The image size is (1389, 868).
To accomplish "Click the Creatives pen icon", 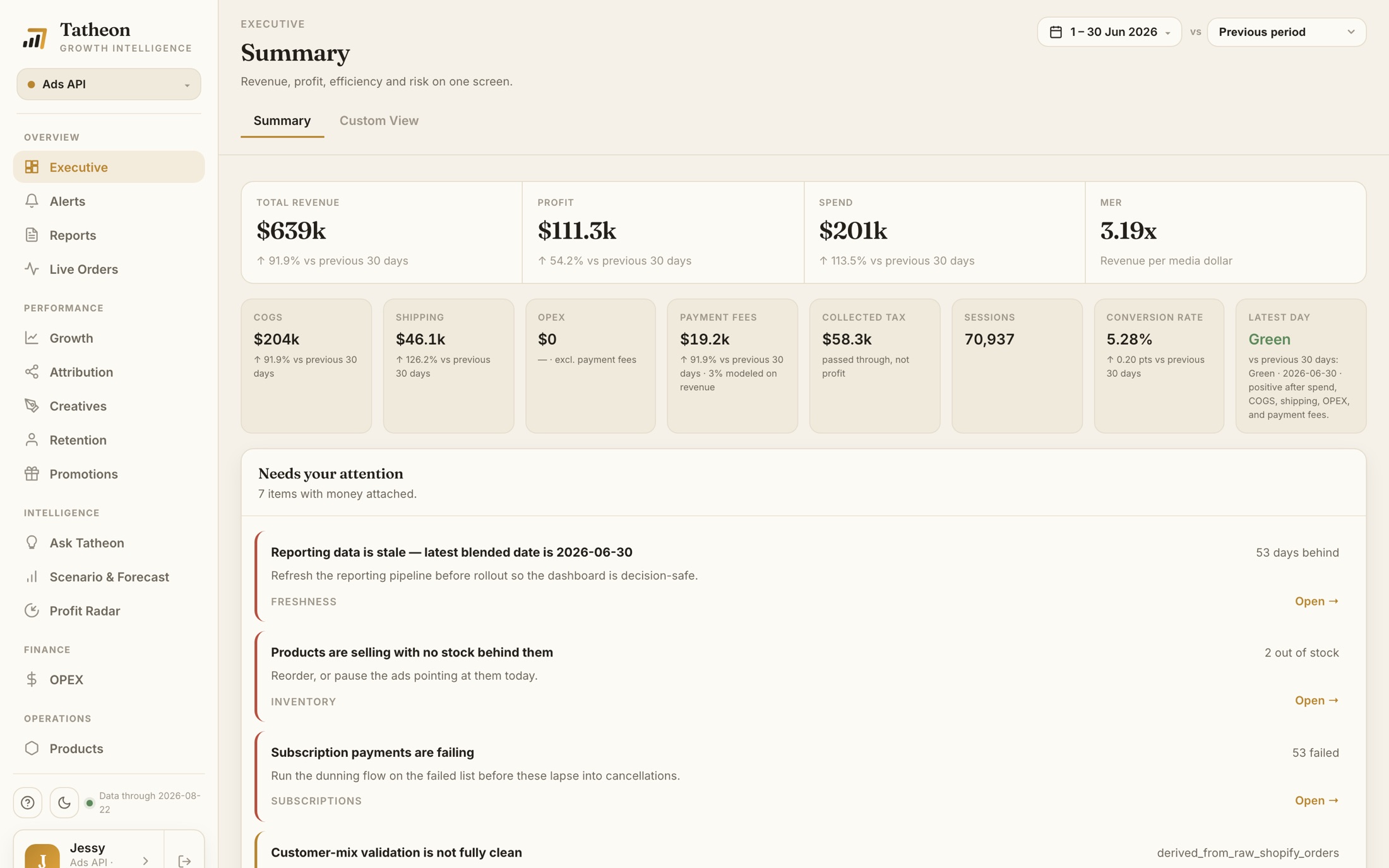I will pyautogui.click(x=32, y=406).
